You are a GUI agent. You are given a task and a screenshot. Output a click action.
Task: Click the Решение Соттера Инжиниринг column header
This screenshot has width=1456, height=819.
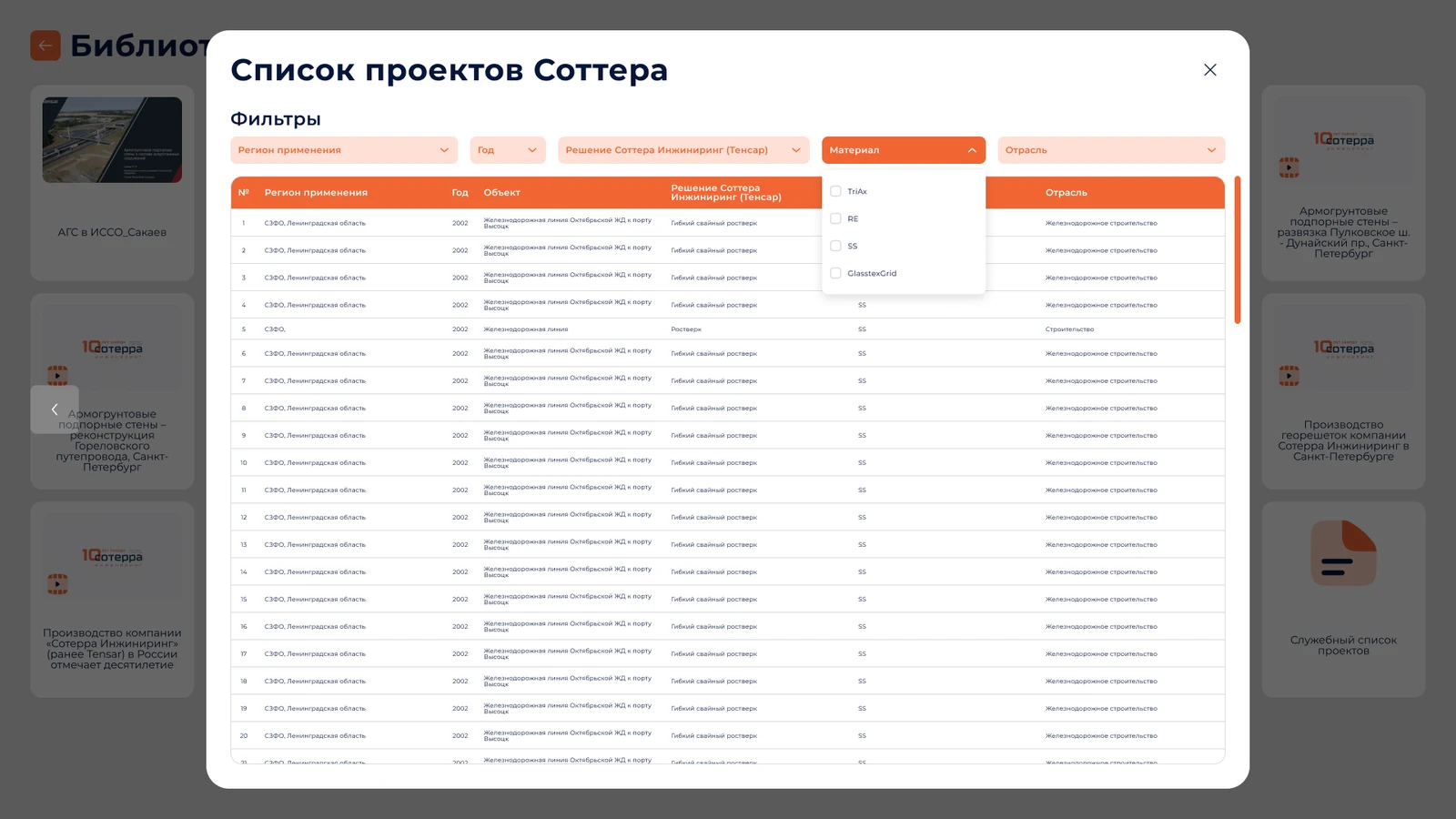(726, 193)
